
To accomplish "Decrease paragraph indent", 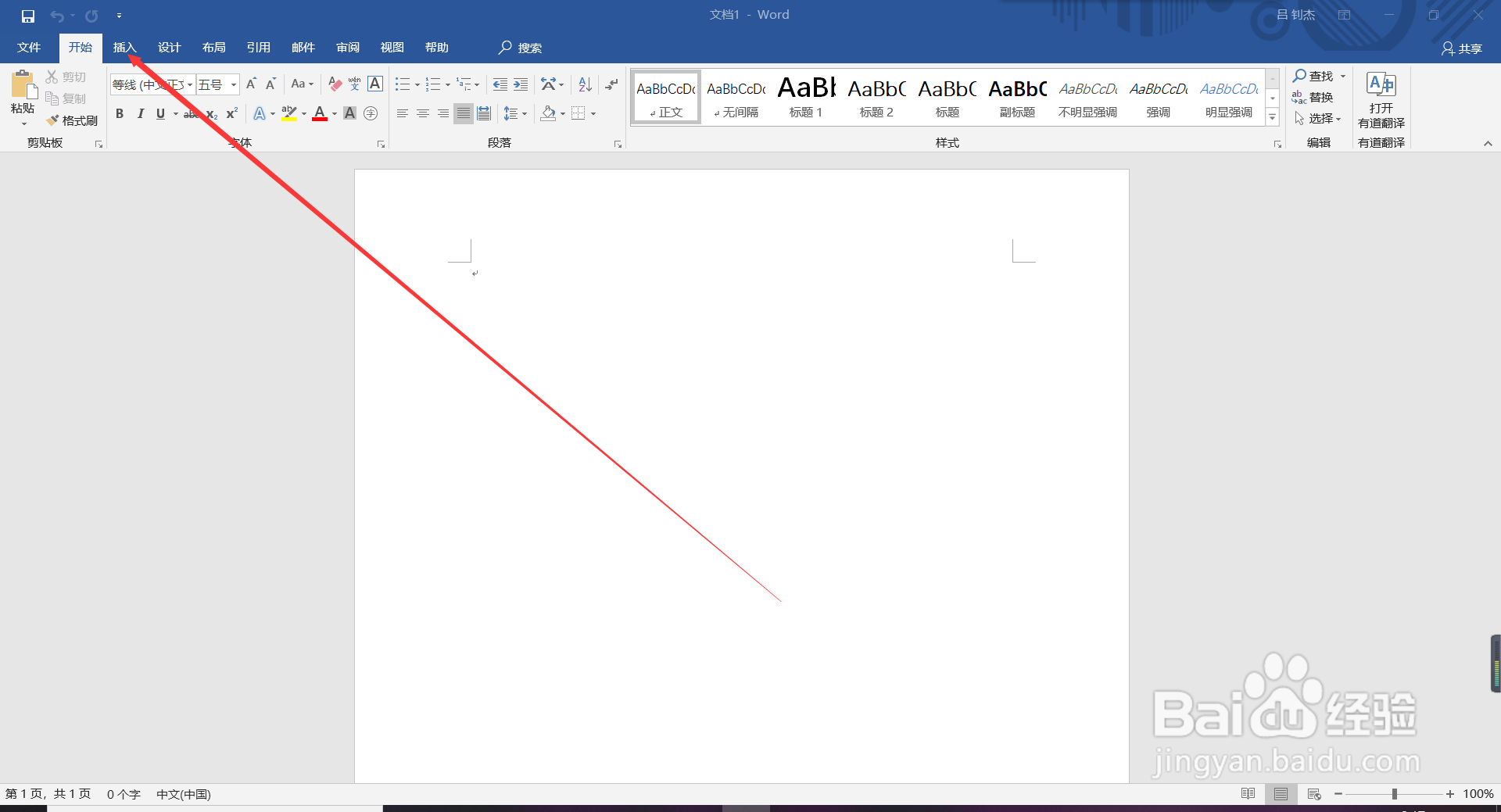I will click(500, 84).
